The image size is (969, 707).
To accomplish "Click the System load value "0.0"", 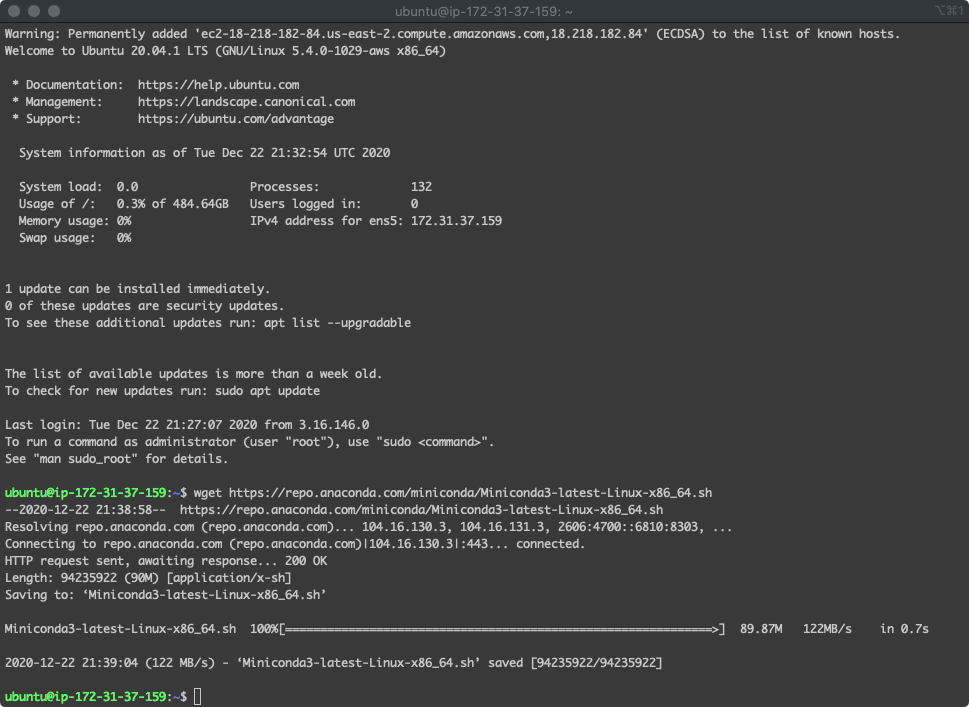I will 127,187.
